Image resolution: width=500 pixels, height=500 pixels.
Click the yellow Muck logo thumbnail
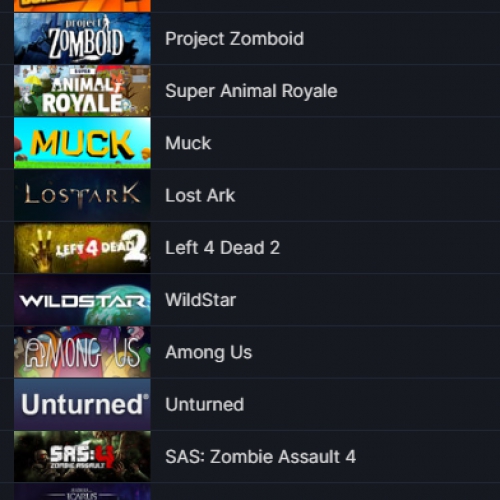click(x=82, y=143)
